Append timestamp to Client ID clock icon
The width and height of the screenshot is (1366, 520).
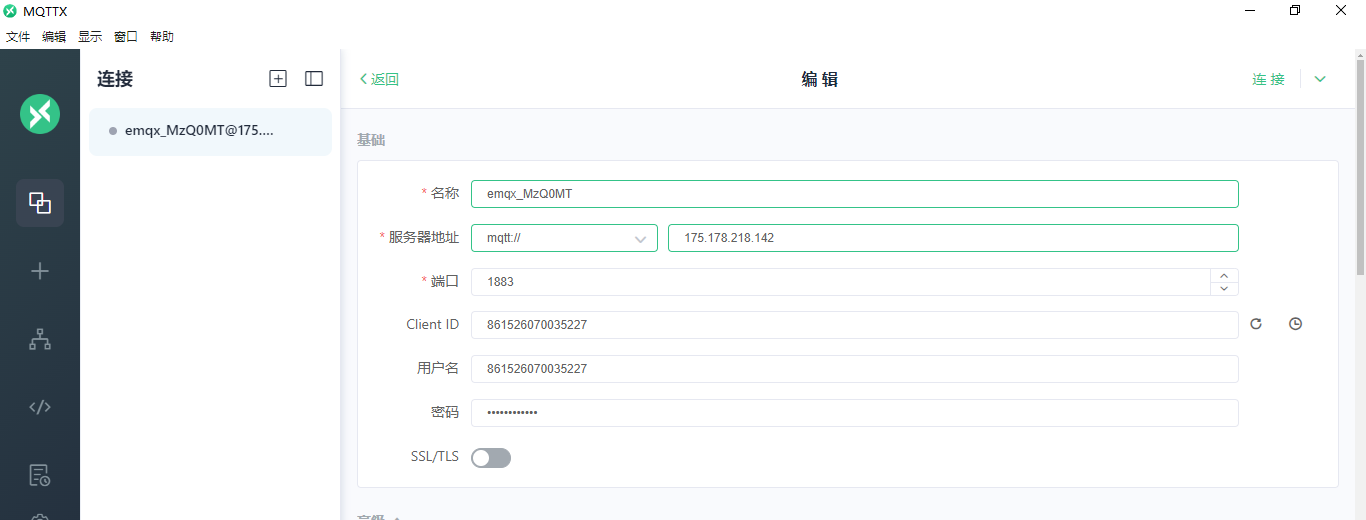point(1295,324)
